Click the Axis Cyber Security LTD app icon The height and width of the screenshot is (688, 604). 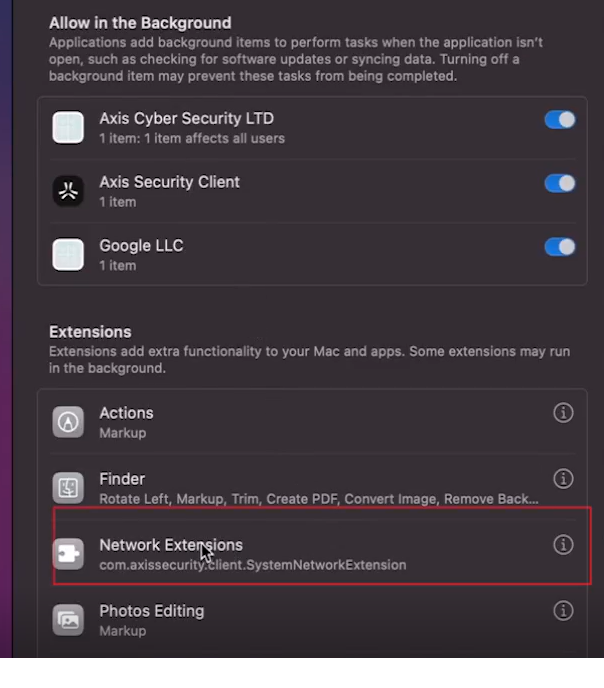[68, 127]
